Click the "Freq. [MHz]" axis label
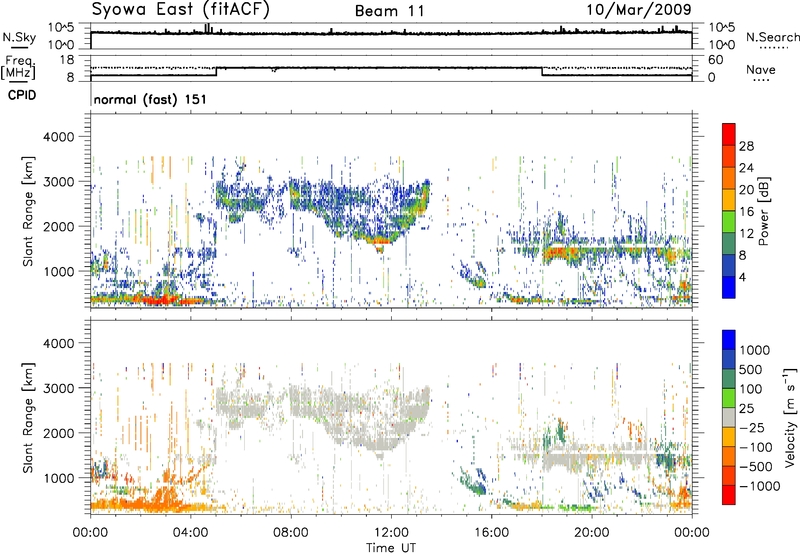 tap(18, 67)
